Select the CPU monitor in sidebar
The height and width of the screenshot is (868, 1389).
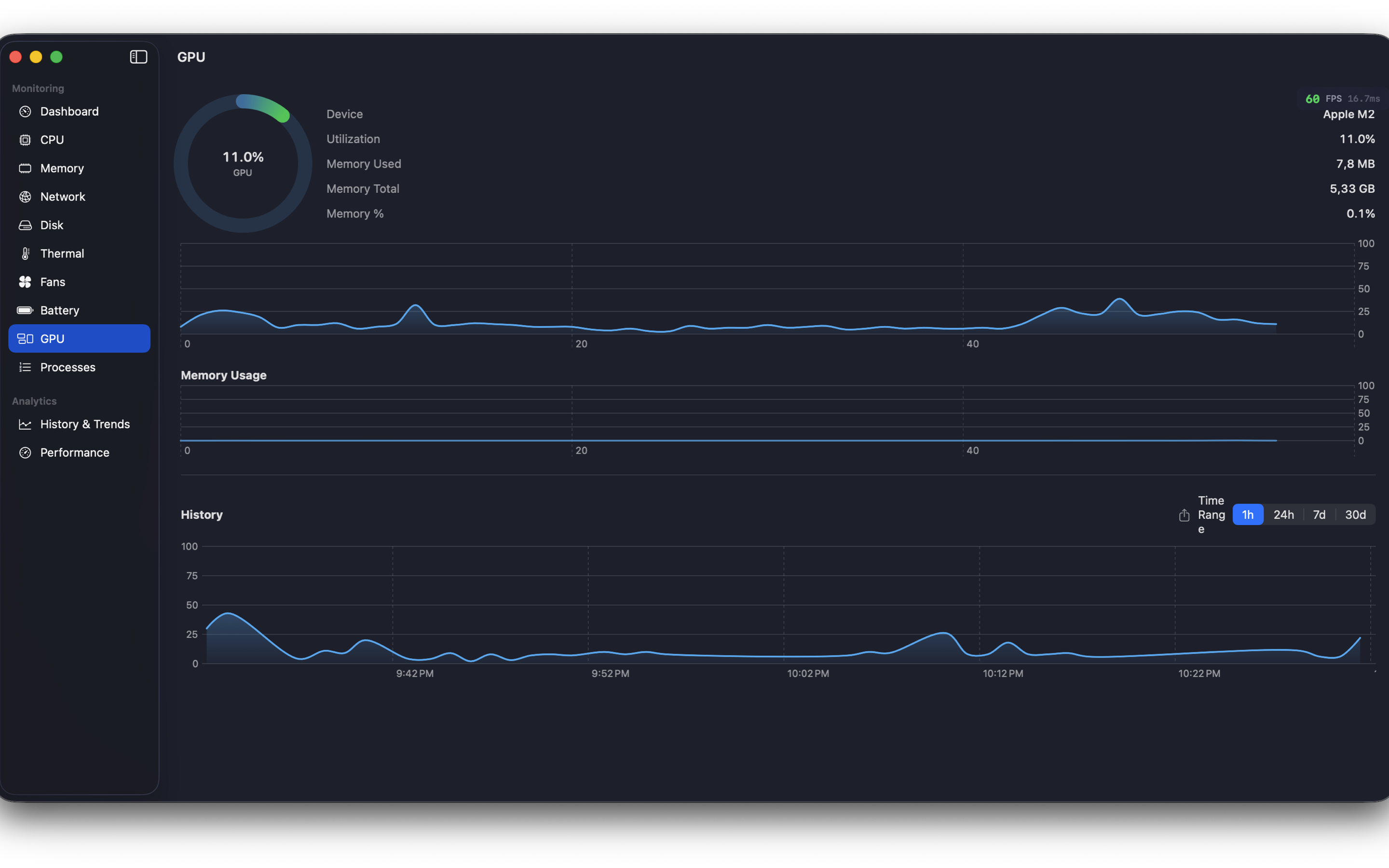click(x=52, y=139)
